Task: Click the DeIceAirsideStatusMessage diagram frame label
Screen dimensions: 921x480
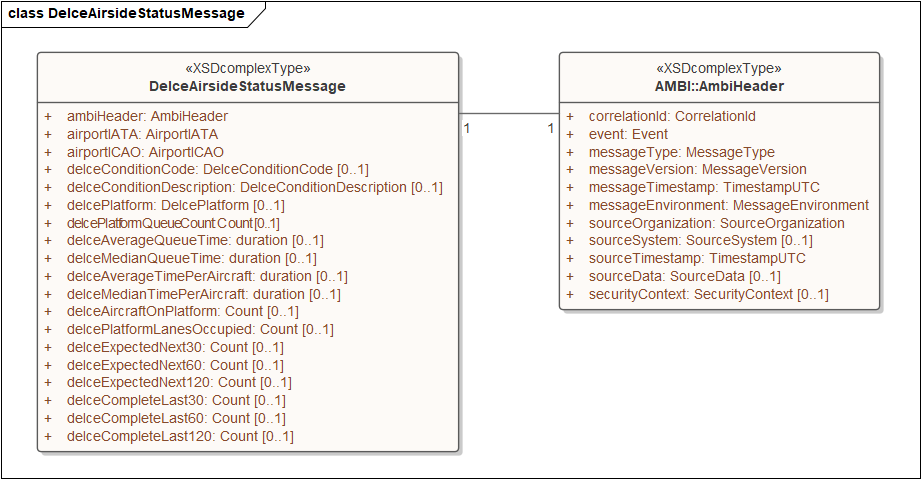Action: (x=126, y=13)
